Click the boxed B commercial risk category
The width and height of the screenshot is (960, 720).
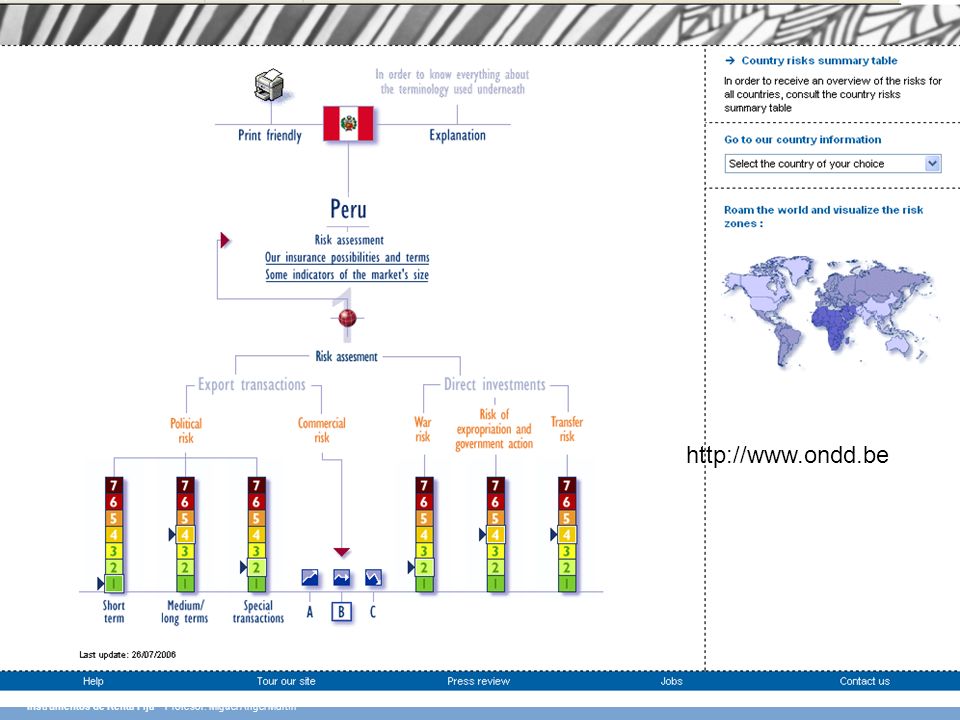pyautogui.click(x=342, y=612)
